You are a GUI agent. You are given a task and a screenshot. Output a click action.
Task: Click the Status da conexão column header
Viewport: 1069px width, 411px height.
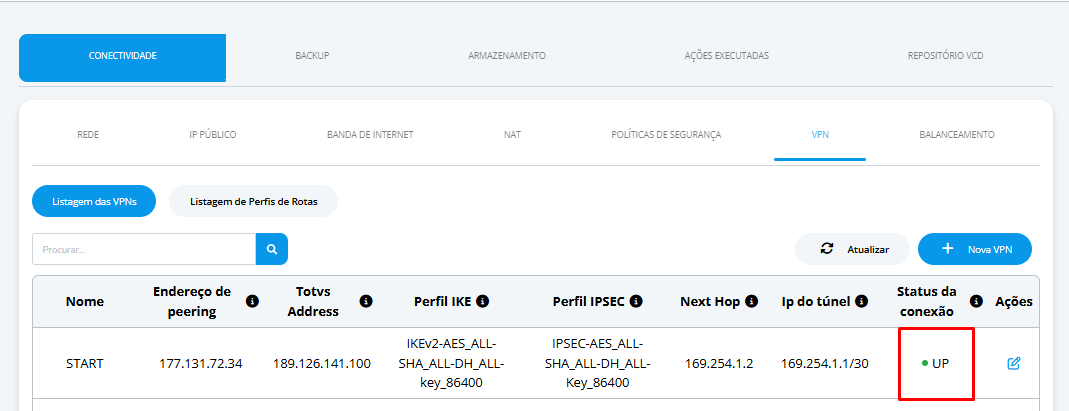click(927, 301)
